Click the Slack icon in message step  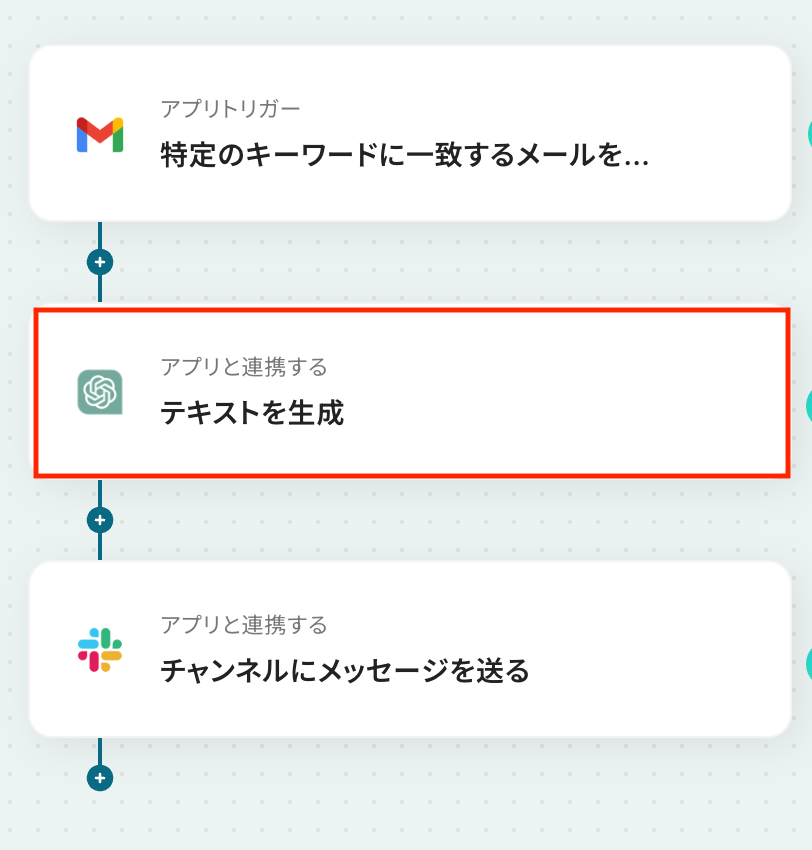pyautogui.click(x=100, y=649)
